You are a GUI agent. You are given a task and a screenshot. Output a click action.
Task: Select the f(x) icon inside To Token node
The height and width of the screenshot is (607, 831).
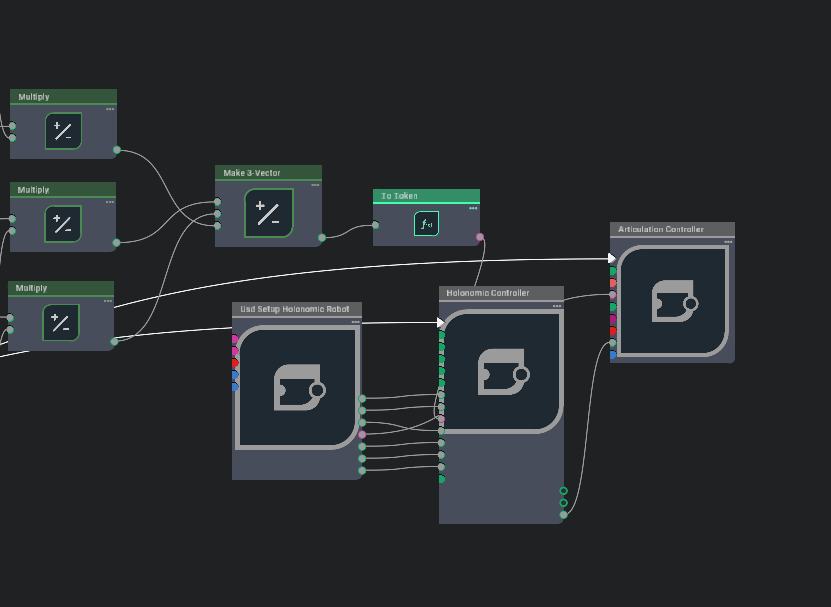coord(426,224)
